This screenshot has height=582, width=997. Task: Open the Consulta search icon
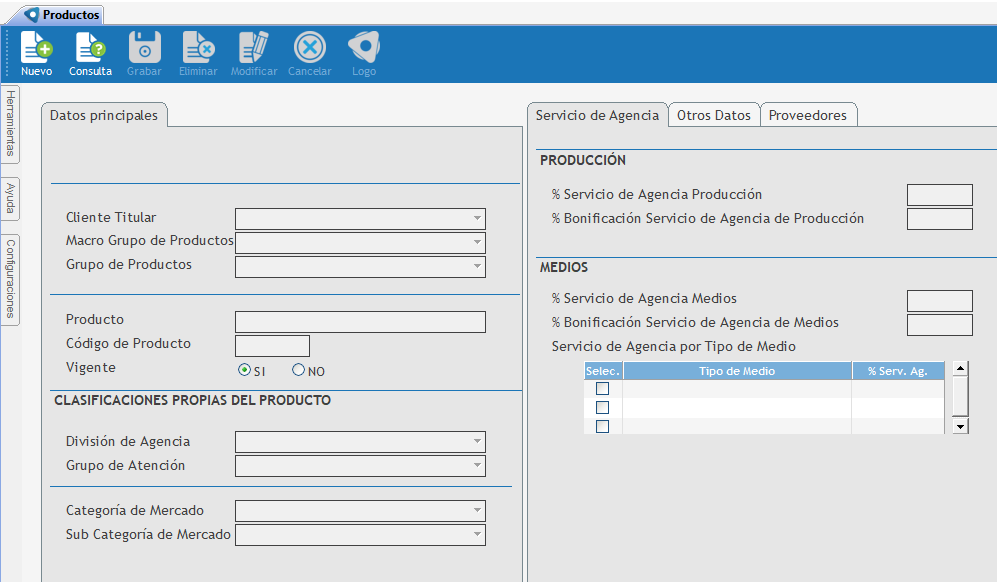click(90, 48)
